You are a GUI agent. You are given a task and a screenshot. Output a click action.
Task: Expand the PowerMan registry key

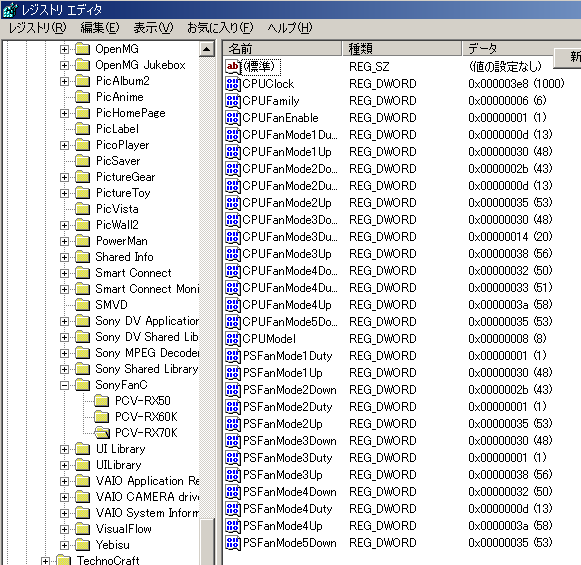64,242
